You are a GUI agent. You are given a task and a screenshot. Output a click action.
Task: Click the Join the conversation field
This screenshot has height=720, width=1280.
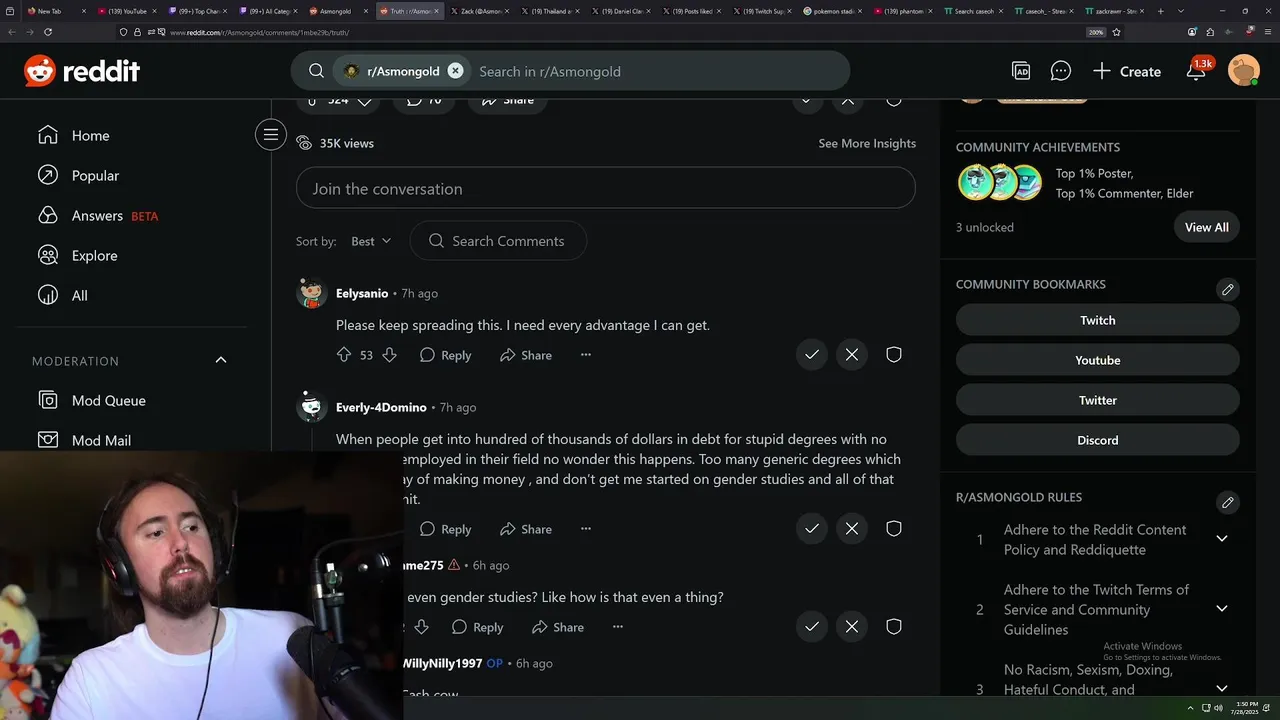coord(605,188)
